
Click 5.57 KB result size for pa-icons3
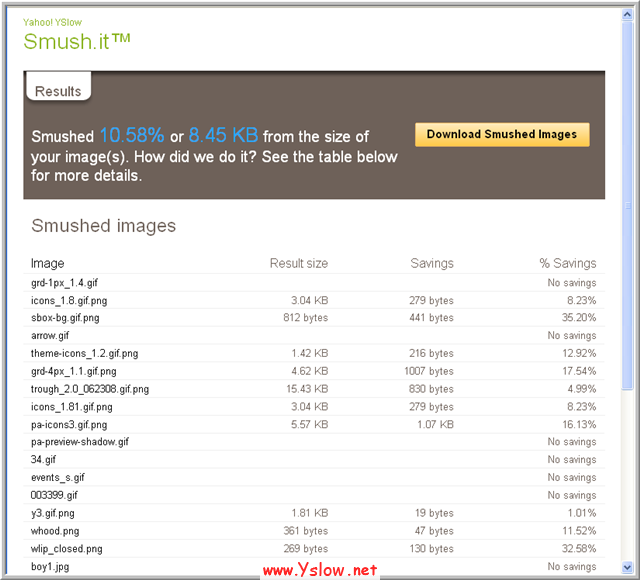point(310,424)
